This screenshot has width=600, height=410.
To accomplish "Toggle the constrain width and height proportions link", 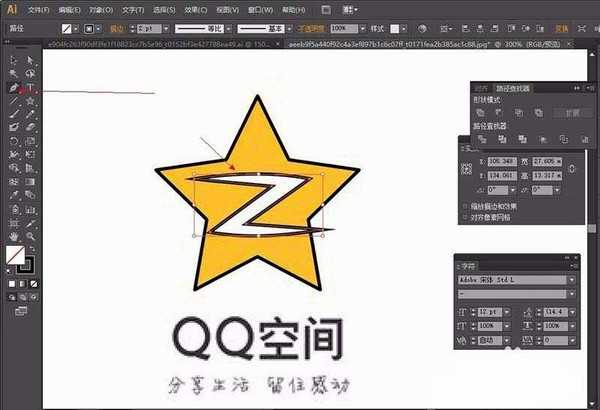I will (x=571, y=167).
